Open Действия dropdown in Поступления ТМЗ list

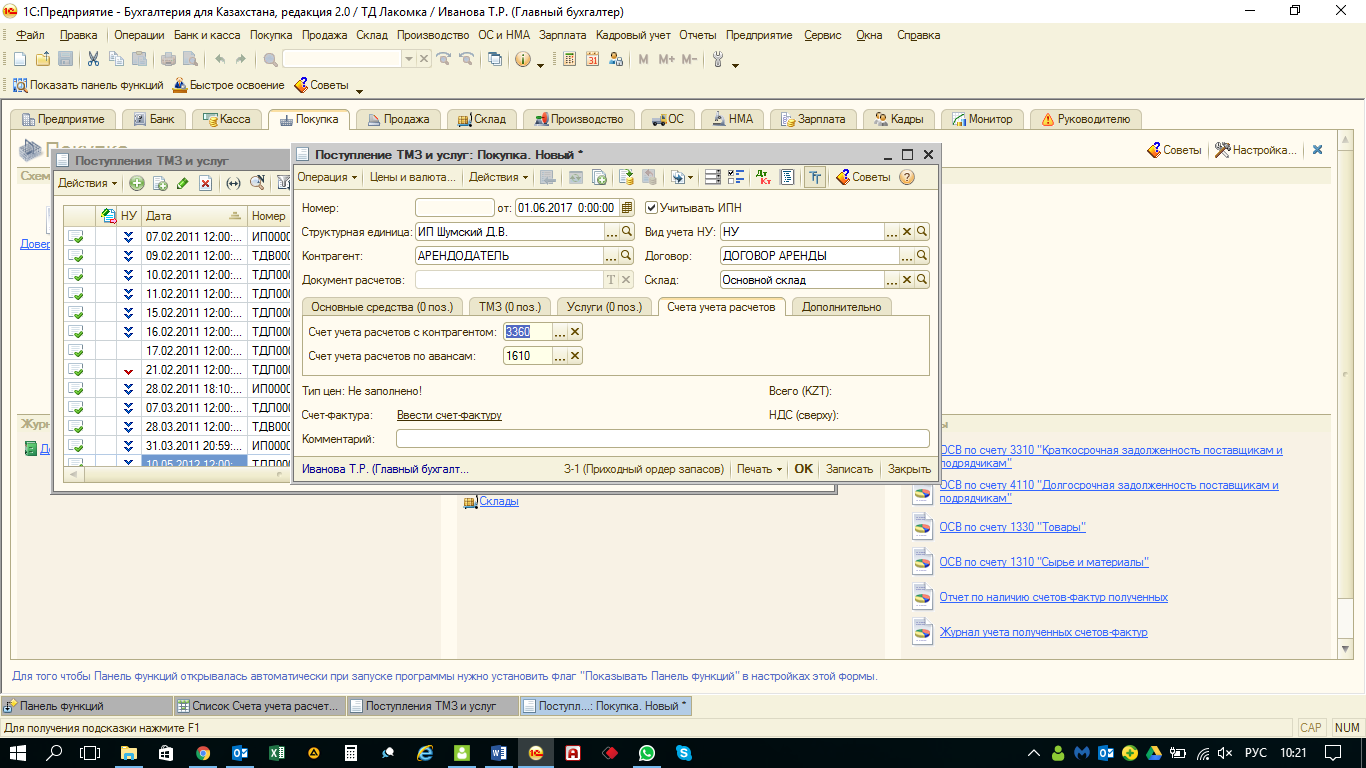[88, 183]
